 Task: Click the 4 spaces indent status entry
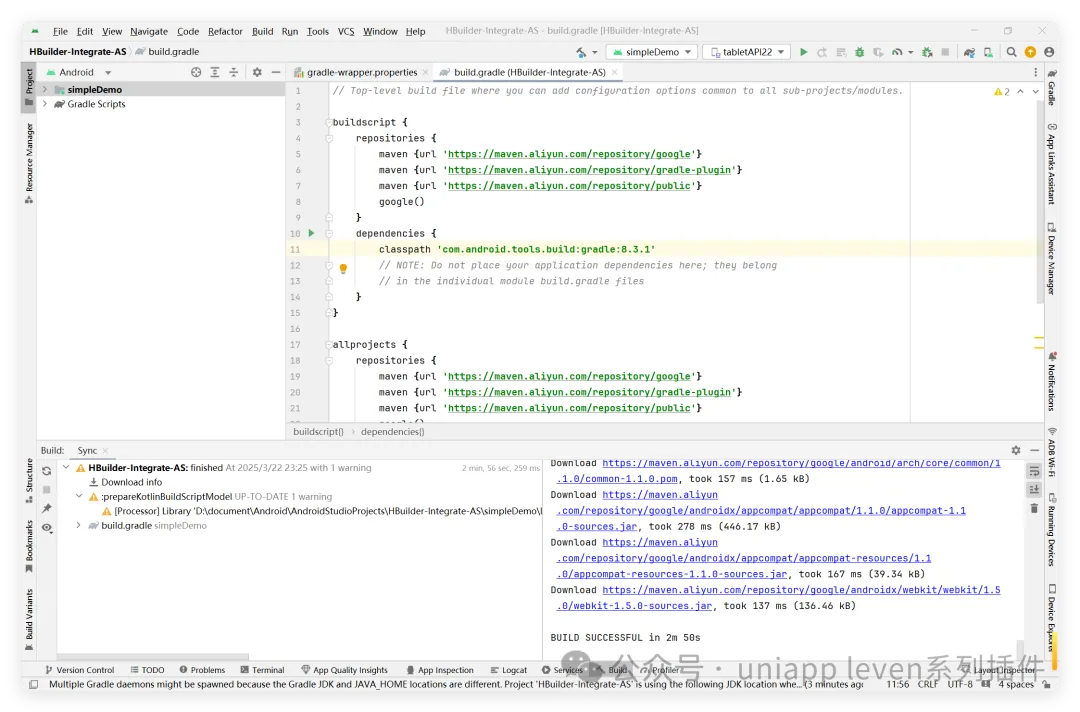(x=1016, y=684)
